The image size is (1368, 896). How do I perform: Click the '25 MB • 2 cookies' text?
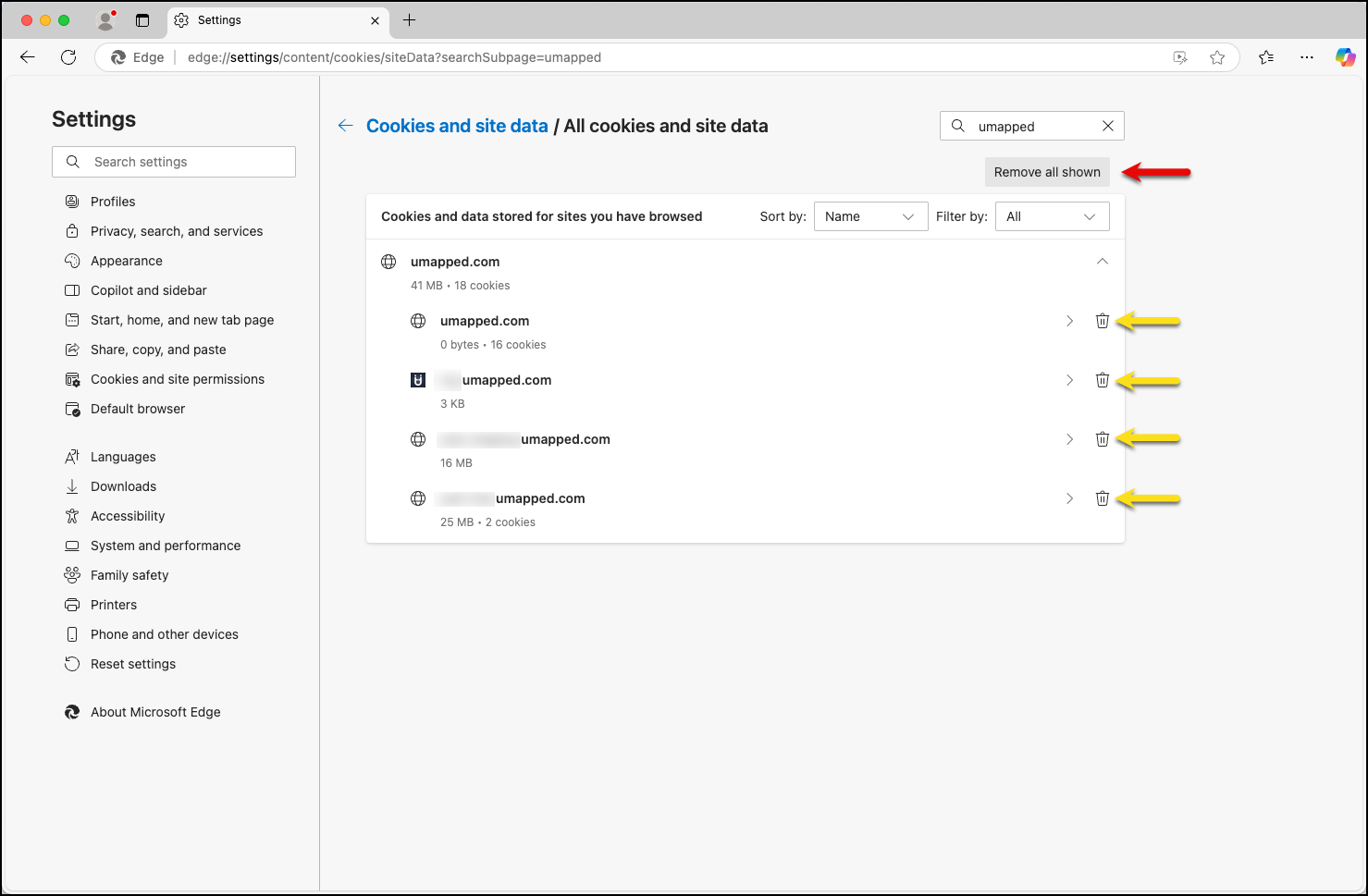[487, 522]
